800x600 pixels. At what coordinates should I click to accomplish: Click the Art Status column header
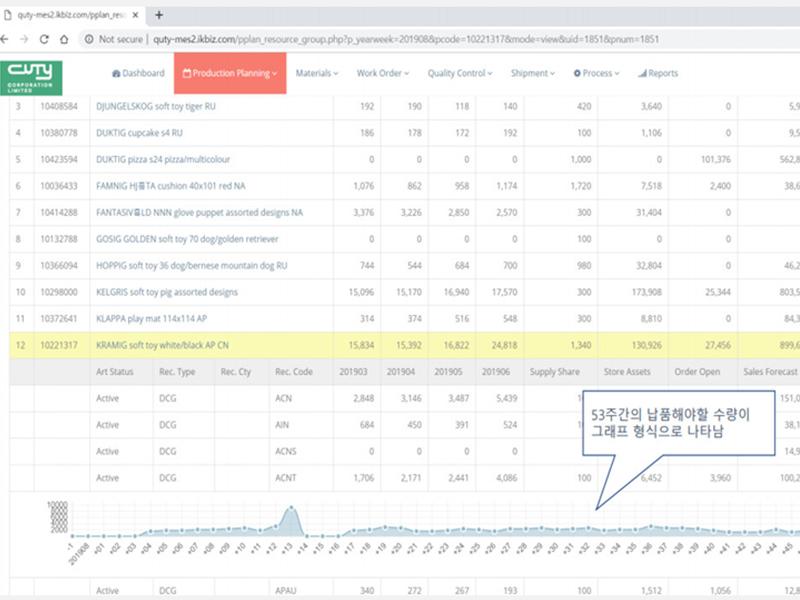pyautogui.click(x=114, y=371)
